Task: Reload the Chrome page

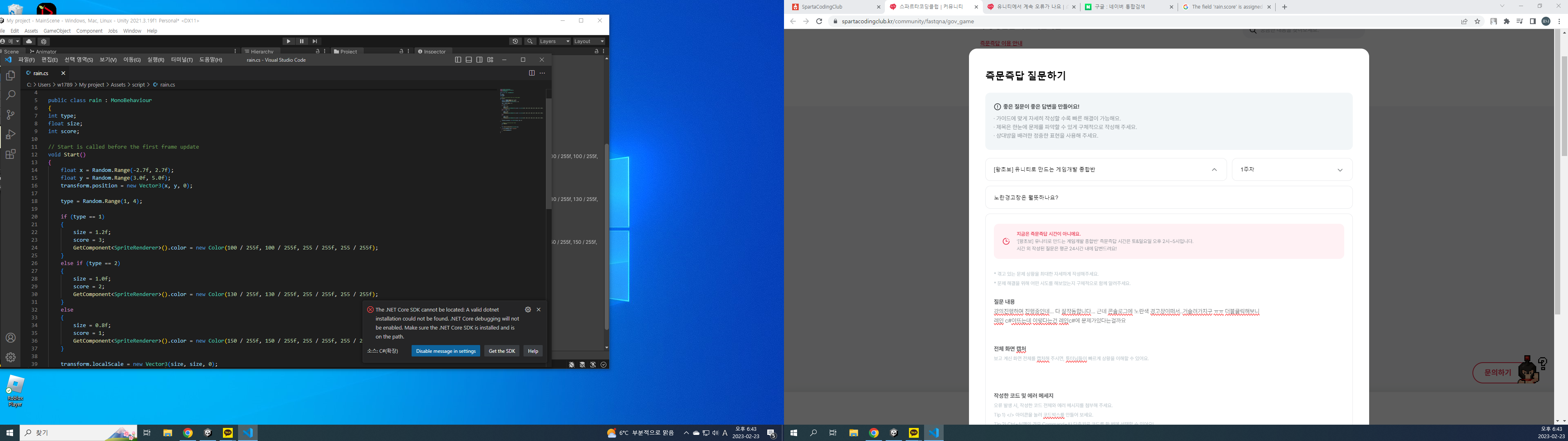Action: tap(819, 21)
